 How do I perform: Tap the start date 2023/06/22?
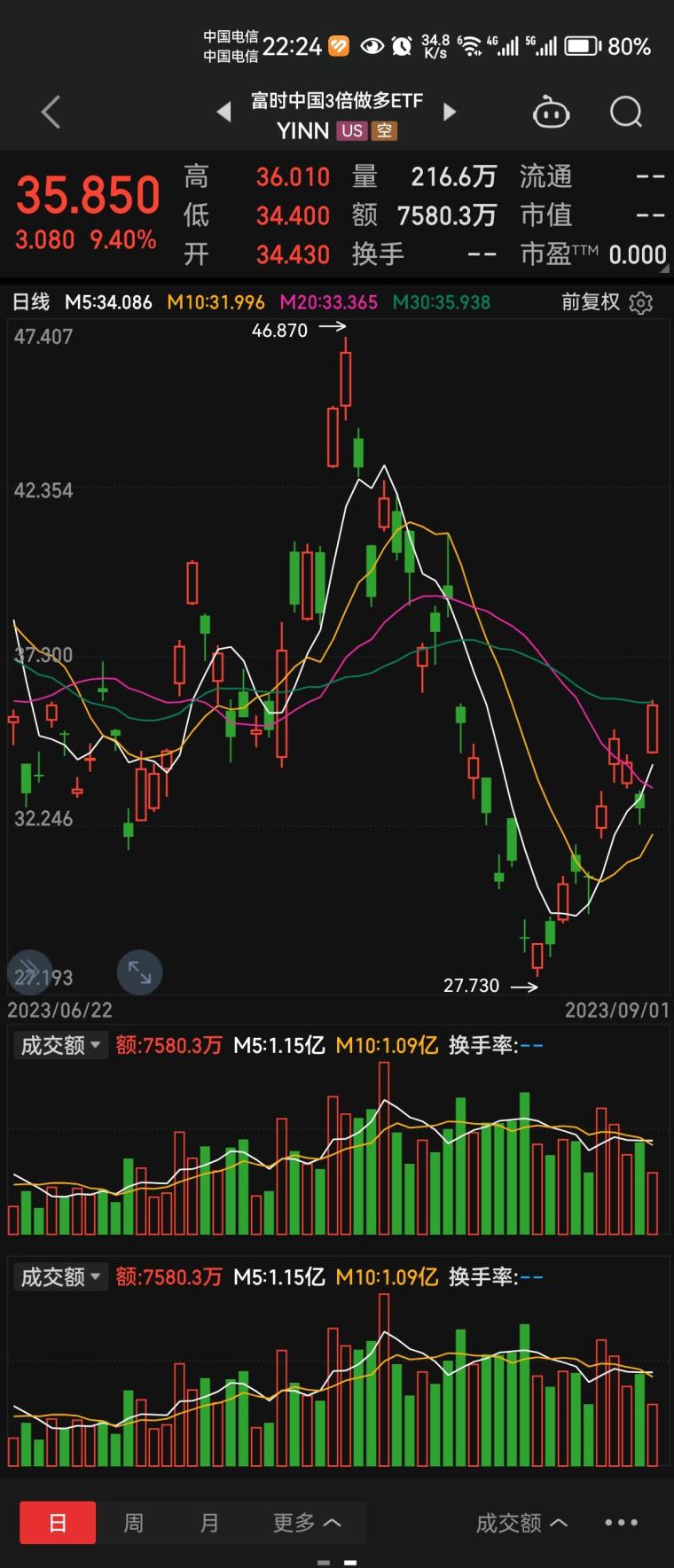[59, 1010]
